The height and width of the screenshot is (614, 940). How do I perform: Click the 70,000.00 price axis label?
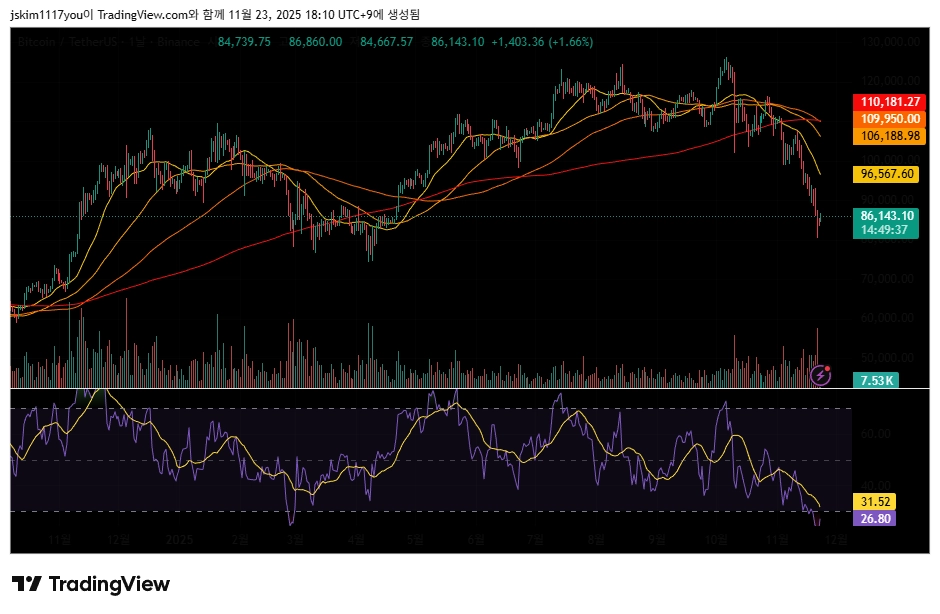click(887, 279)
